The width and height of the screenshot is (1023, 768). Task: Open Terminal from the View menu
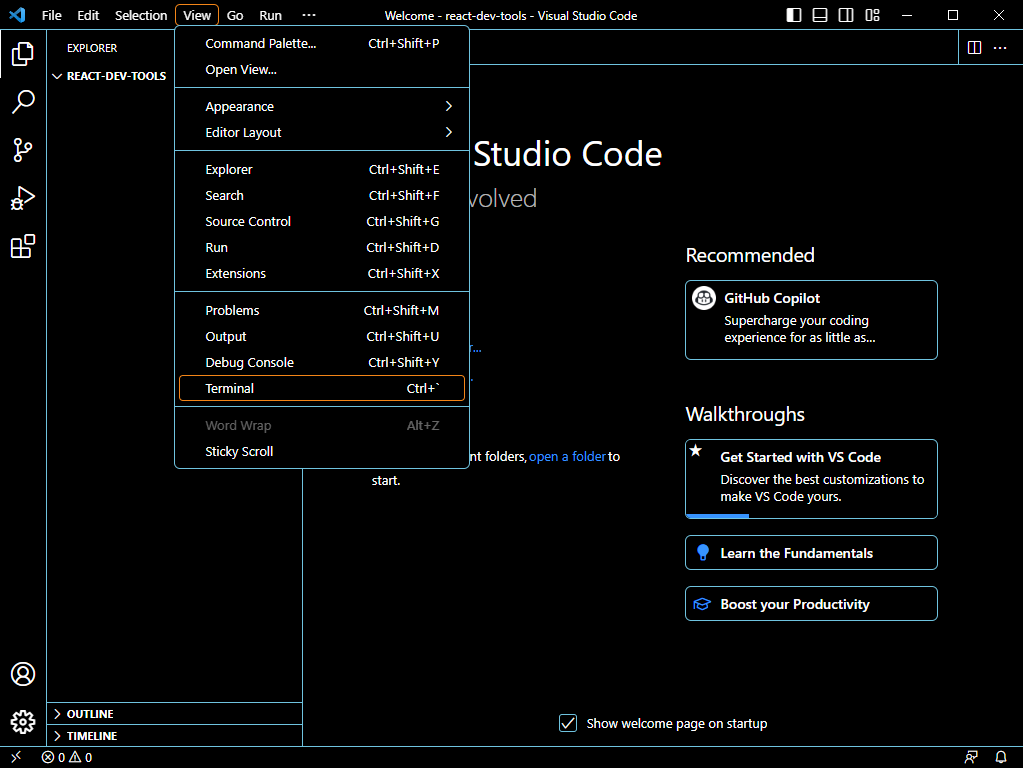point(322,388)
